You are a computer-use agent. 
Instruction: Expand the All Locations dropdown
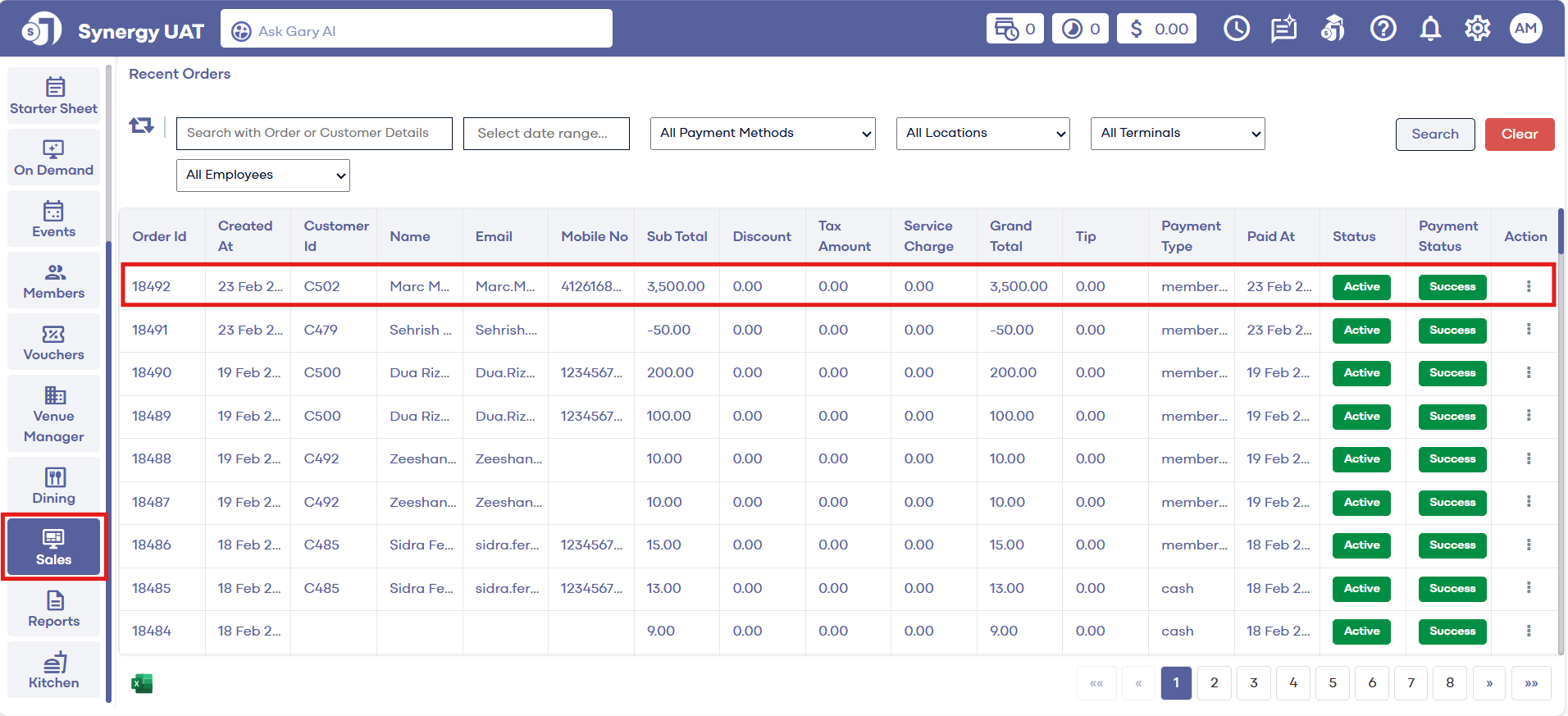coord(982,134)
